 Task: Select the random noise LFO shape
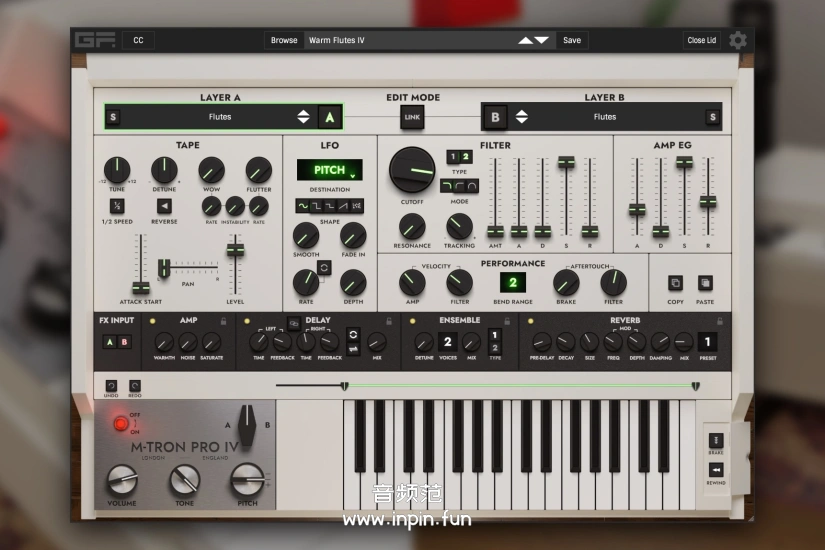tap(357, 206)
